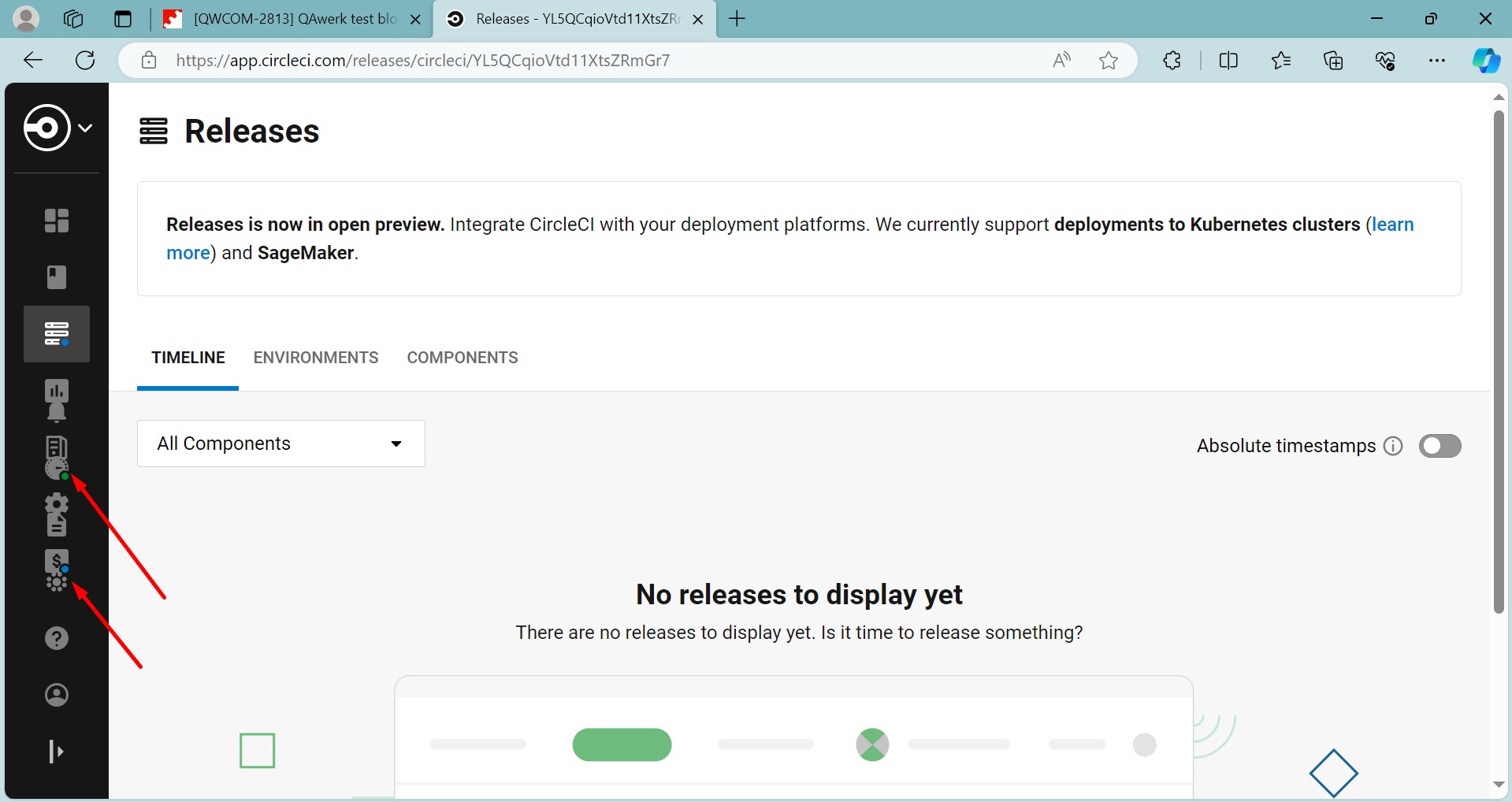Open the Help question mark icon

pos(57,638)
